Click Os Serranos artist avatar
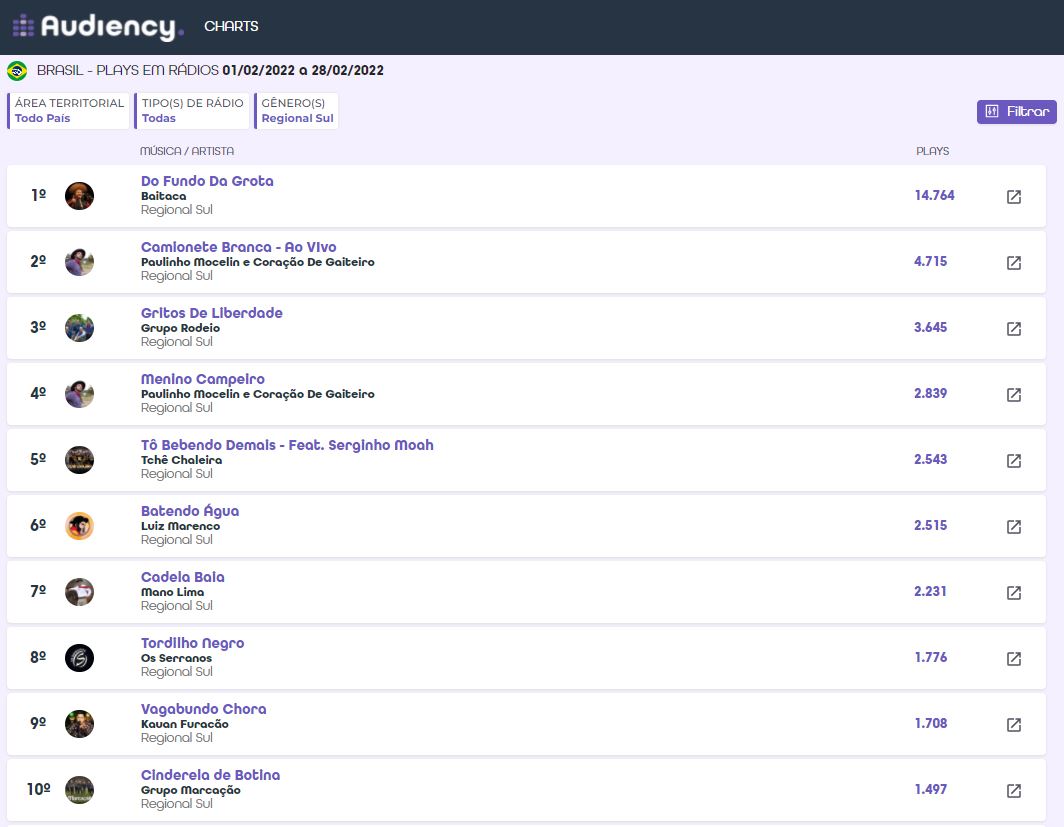 point(79,658)
